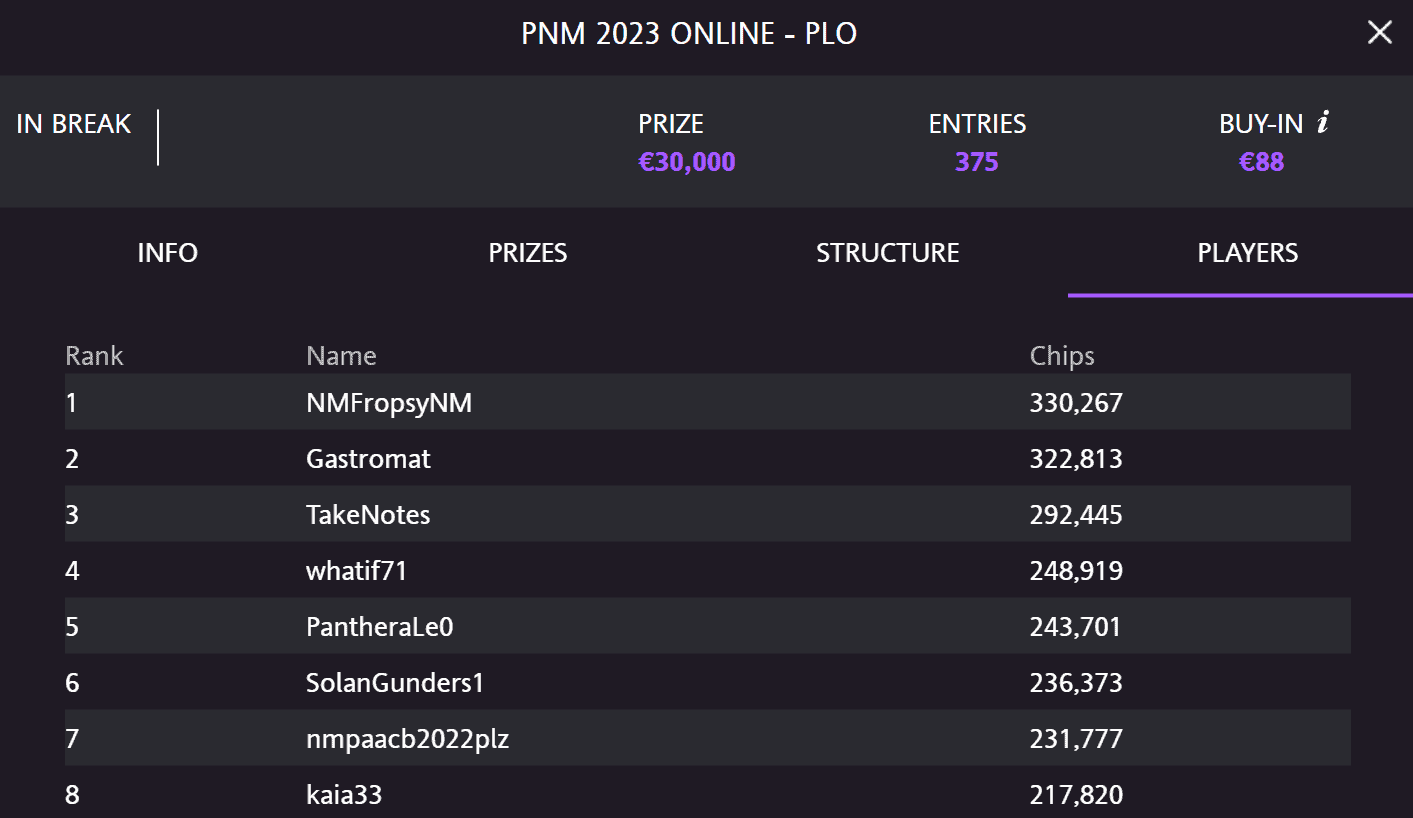Sort by the Chips column header
1413x818 pixels.
click(x=1062, y=356)
